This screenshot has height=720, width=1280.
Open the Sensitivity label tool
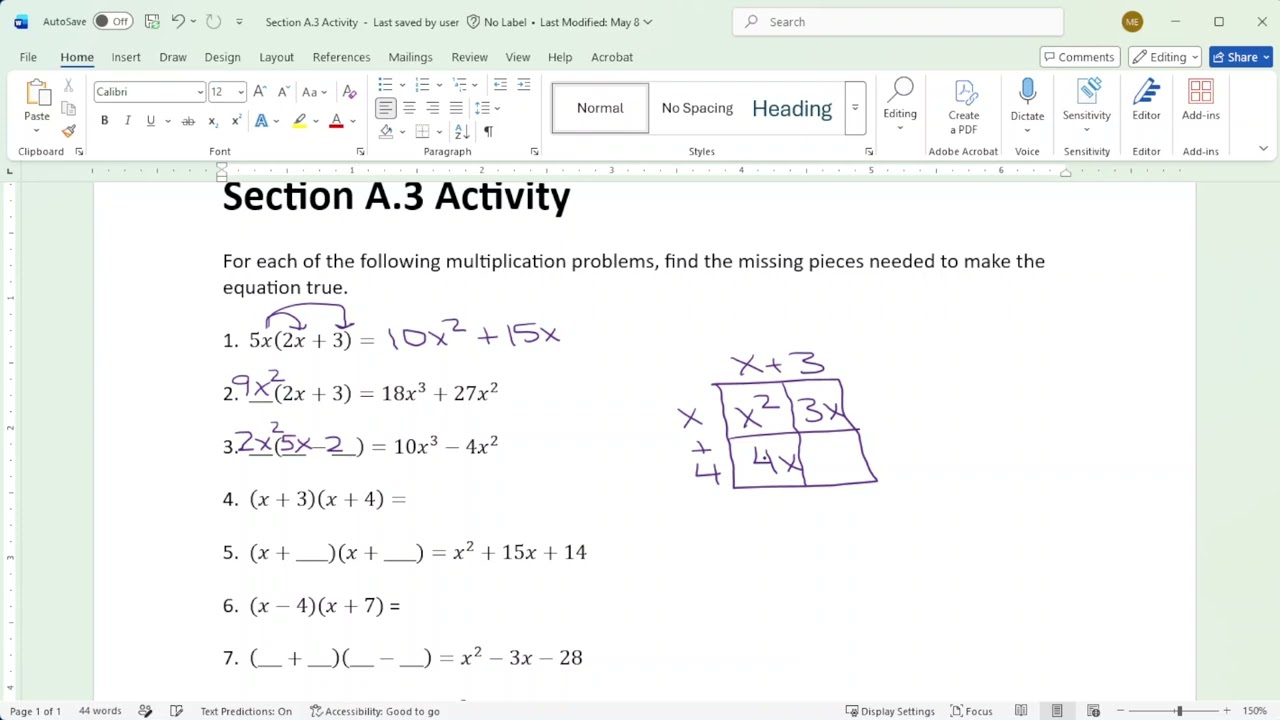pyautogui.click(x=1087, y=100)
